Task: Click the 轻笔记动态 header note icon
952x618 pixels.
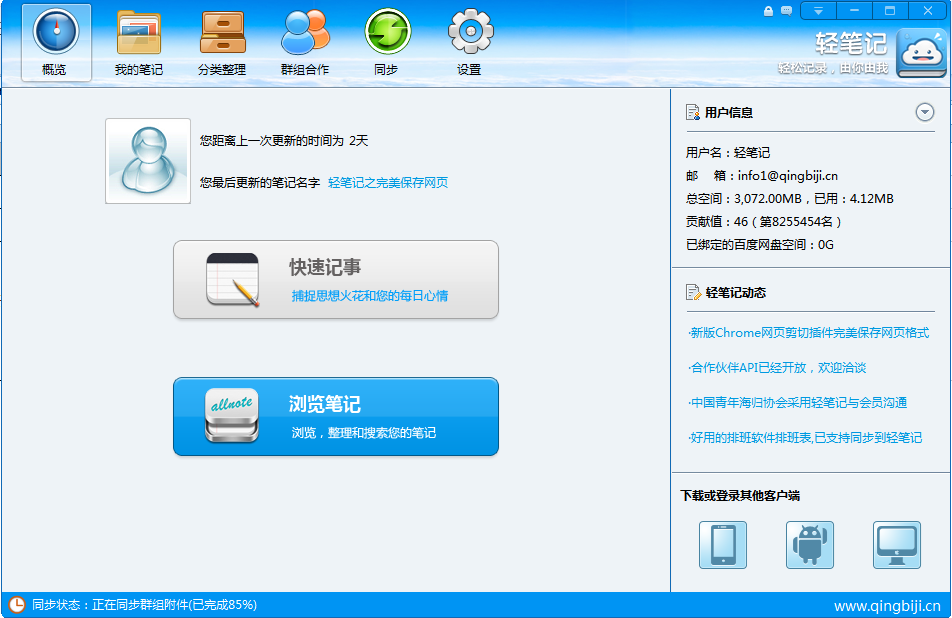Action: point(693,292)
